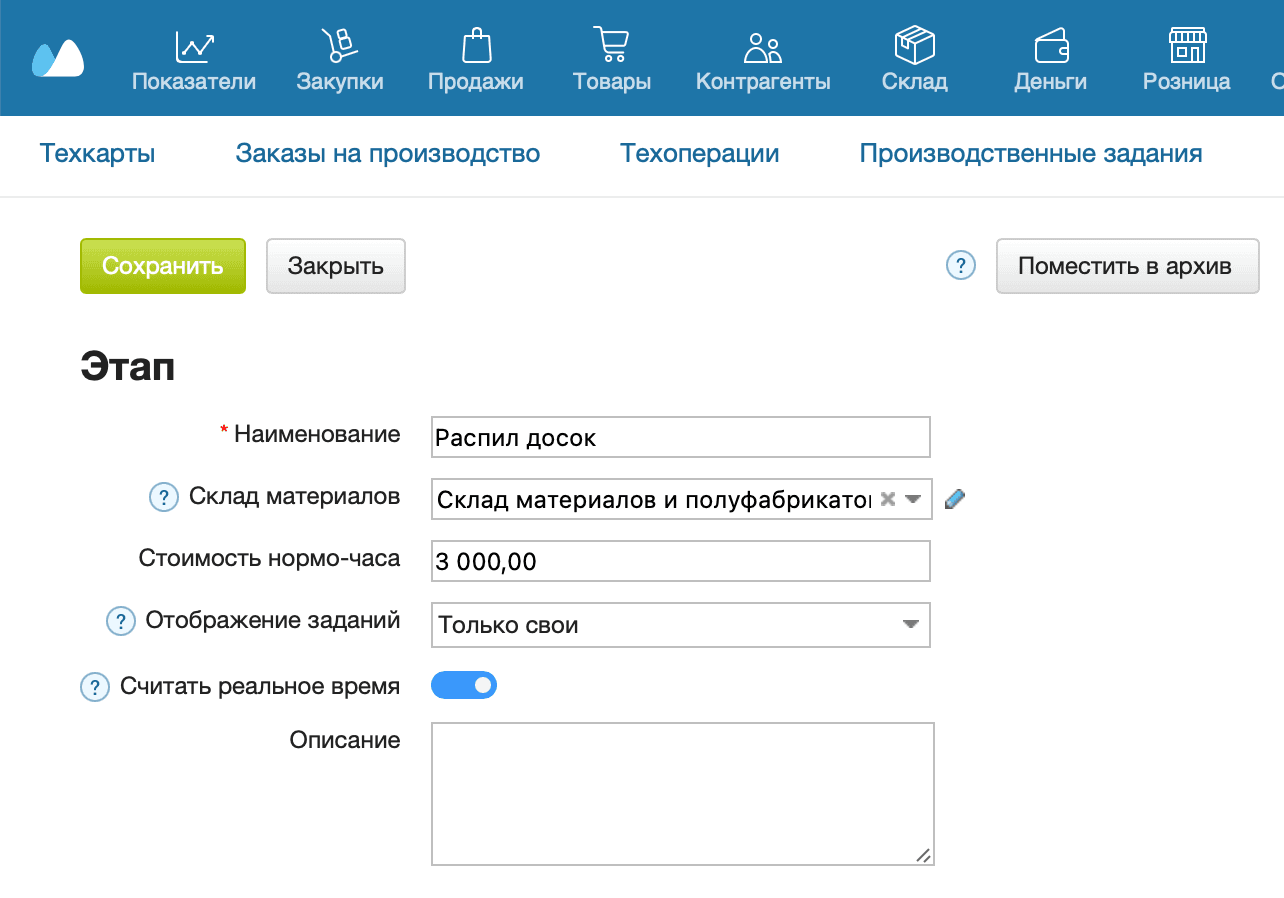The width and height of the screenshot is (1284, 898).
Task: Click the Сохранить button
Action: (162, 266)
